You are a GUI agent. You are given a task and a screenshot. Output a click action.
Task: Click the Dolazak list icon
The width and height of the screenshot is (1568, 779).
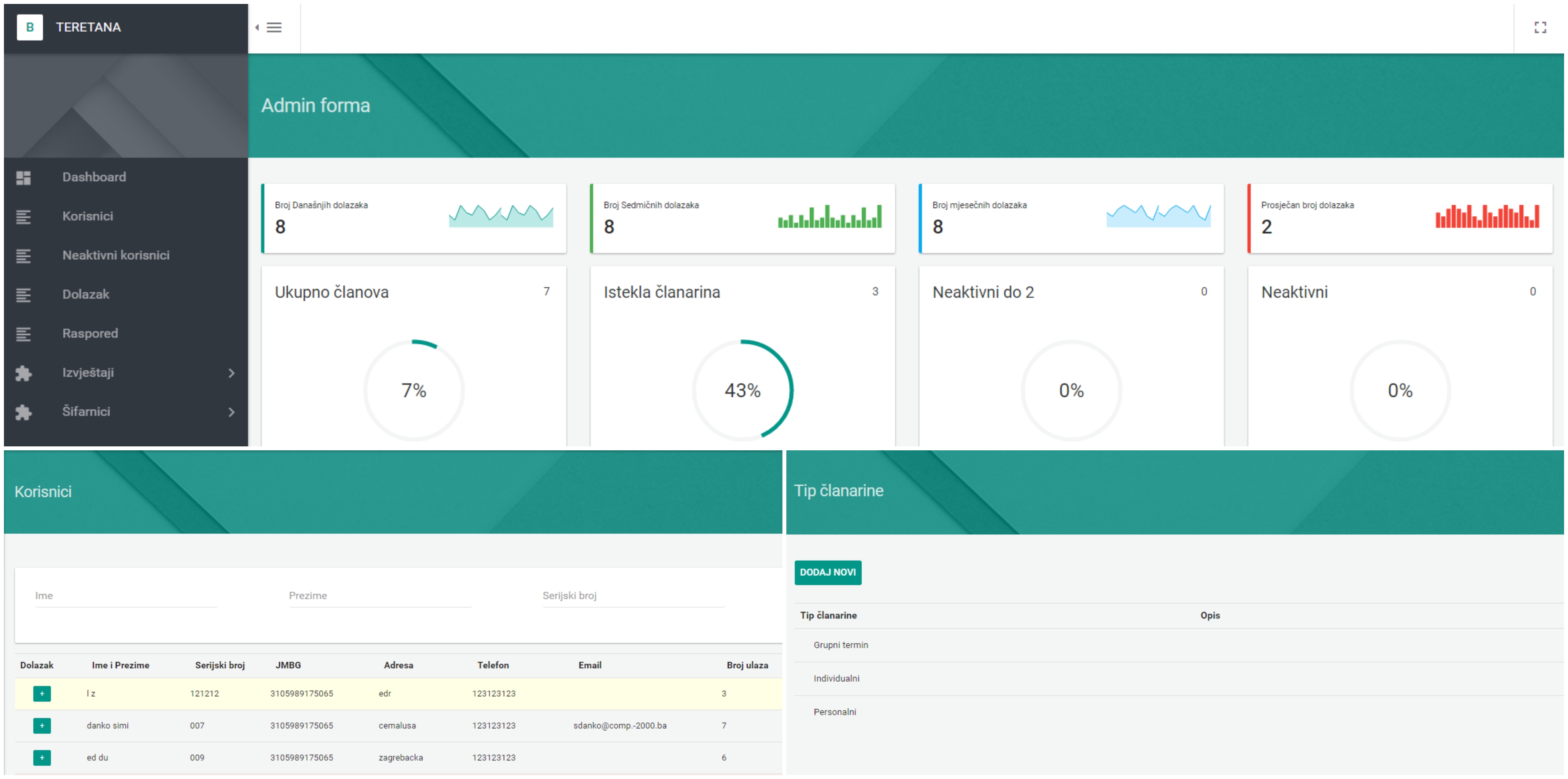pos(23,295)
